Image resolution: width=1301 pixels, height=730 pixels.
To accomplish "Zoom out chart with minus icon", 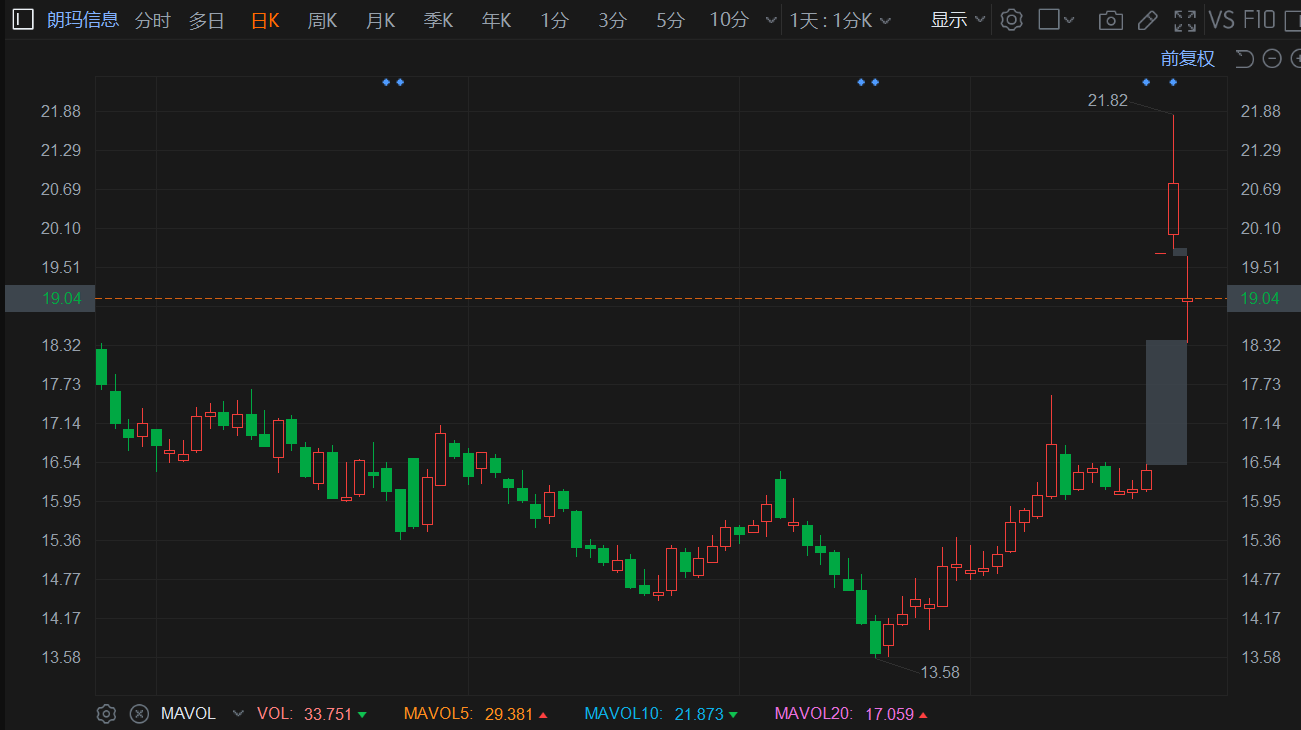I will click(x=1272, y=59).
